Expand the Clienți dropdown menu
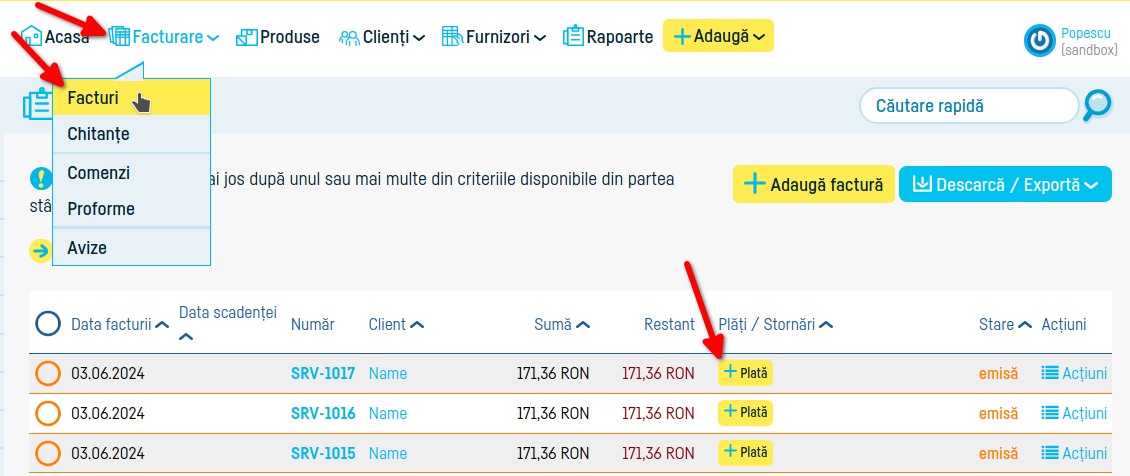 tap(382, 36)
